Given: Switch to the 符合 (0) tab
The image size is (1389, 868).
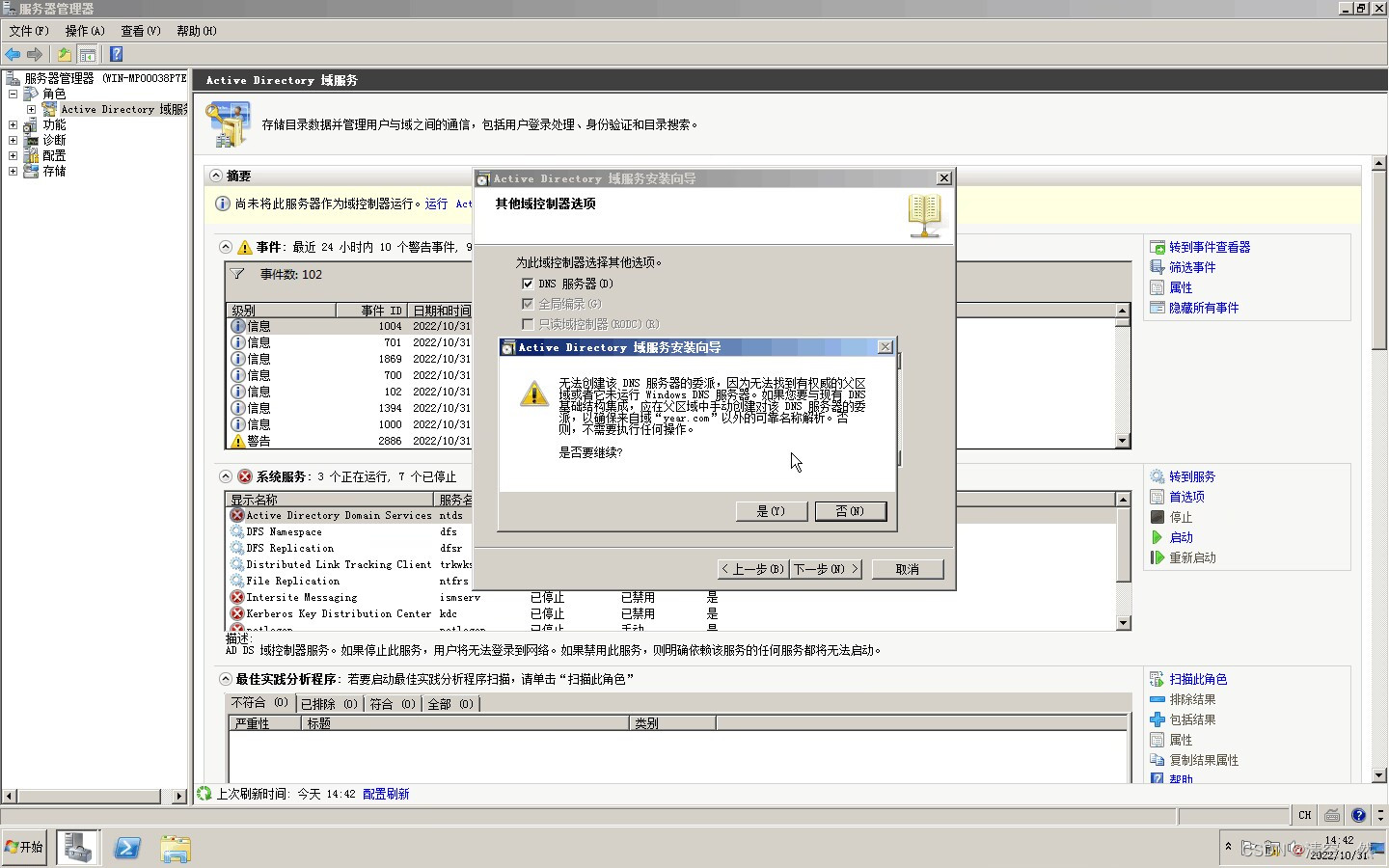Looking at the screenshot, I should click(392, 704).
